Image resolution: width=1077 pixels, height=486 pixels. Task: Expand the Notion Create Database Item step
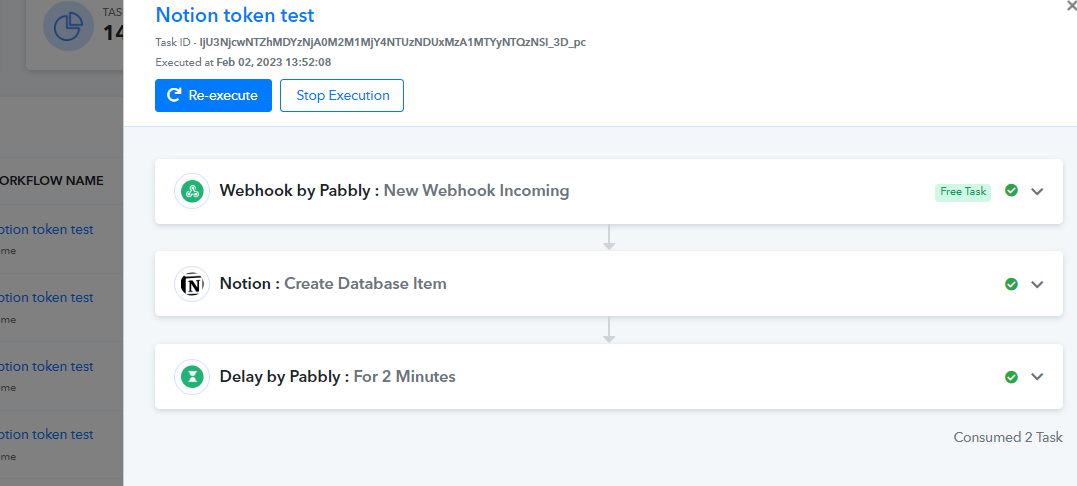pyautogui.click(x=1037, y=284)
